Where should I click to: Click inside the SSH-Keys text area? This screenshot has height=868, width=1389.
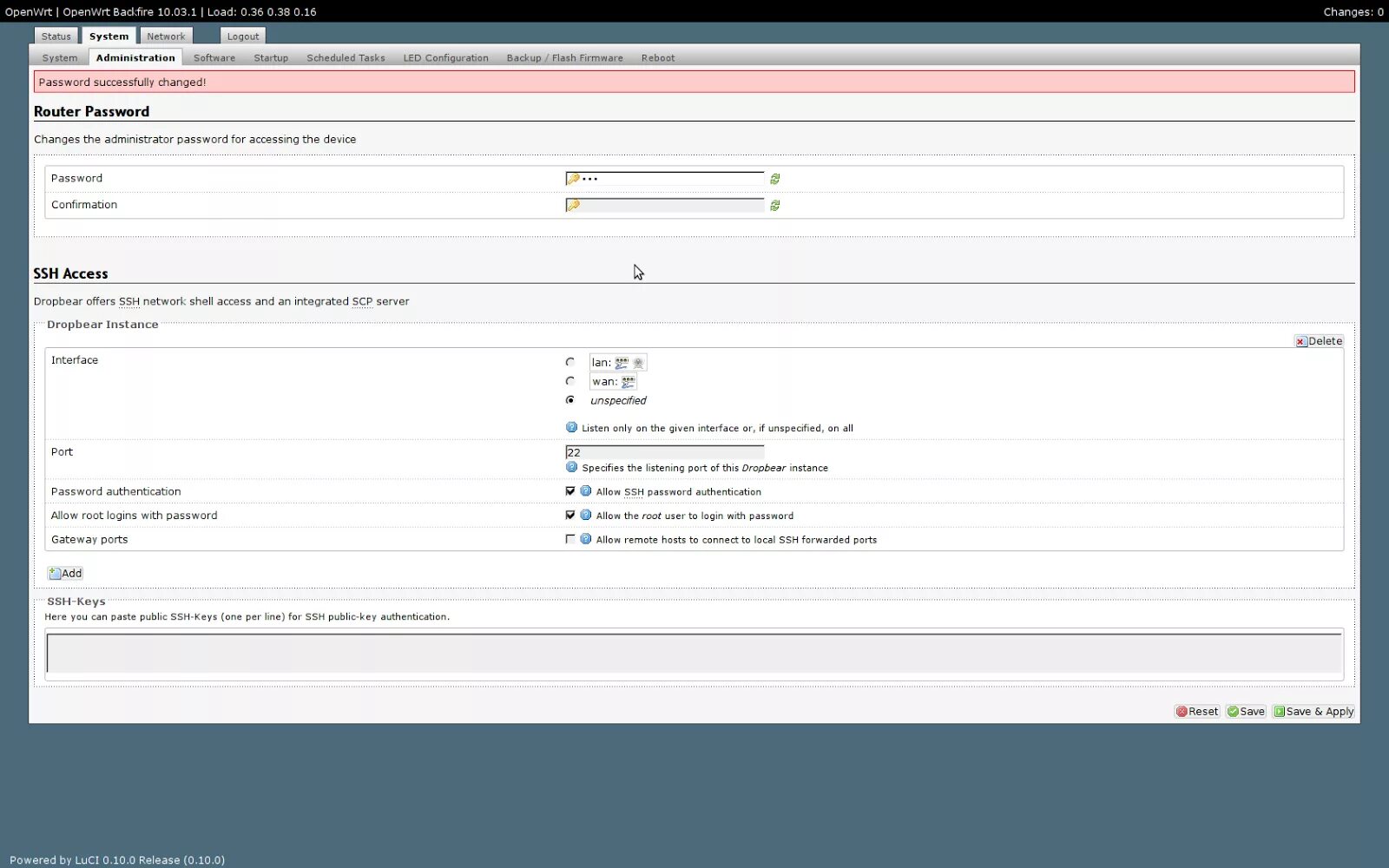693,653
